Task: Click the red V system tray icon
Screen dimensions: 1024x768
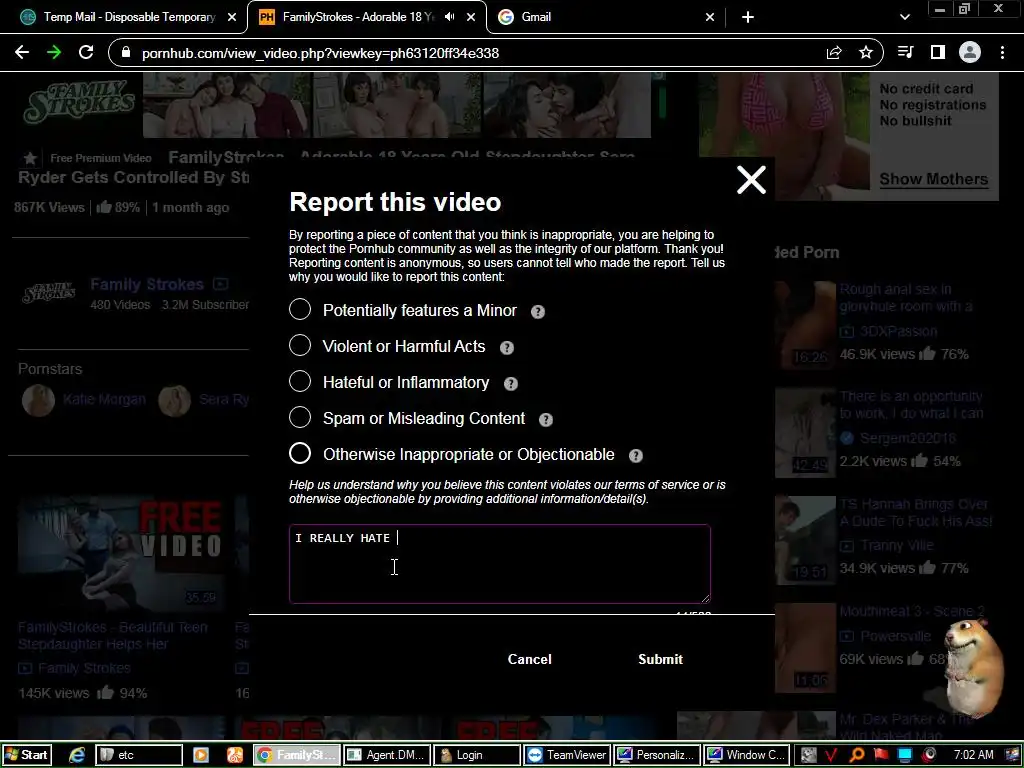Action: coord(831,756)
